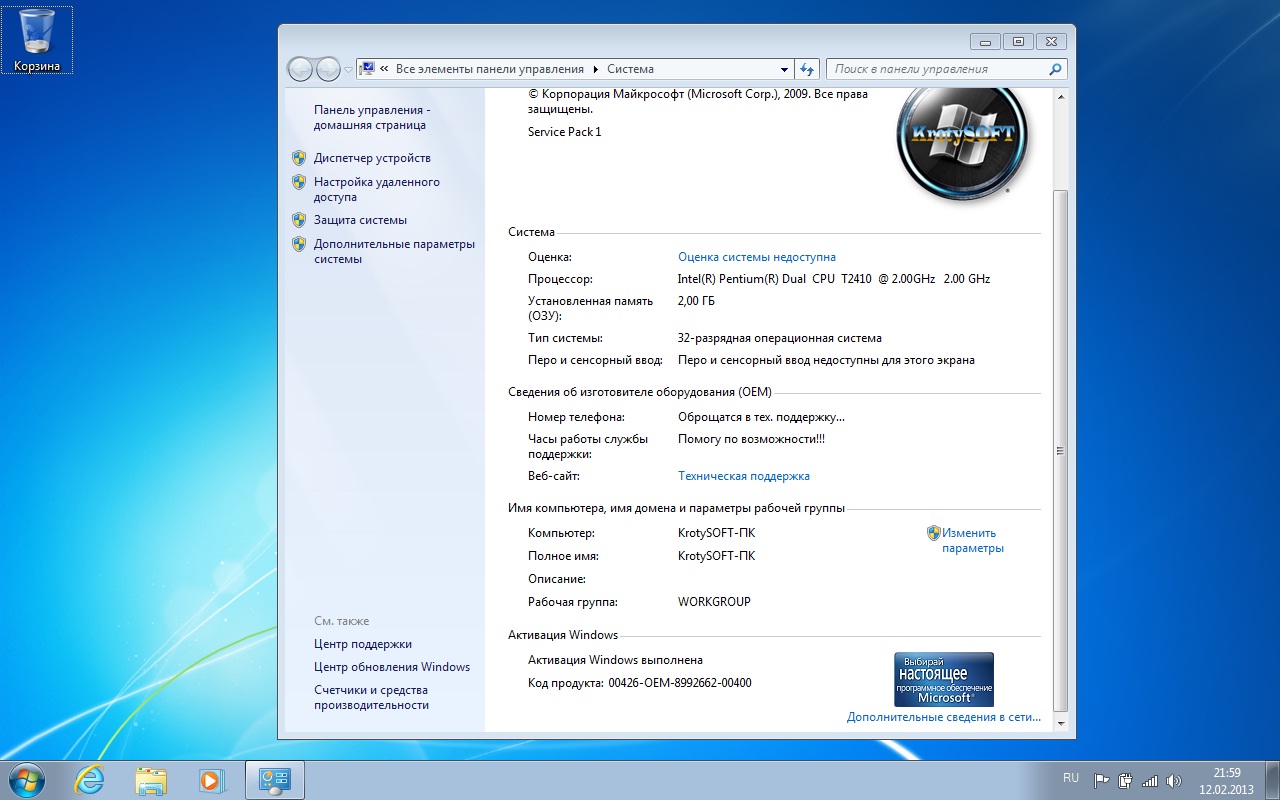1280x800 pixels.
Task: Click the genuine Microsoft software badge
Action: (944, 680)
